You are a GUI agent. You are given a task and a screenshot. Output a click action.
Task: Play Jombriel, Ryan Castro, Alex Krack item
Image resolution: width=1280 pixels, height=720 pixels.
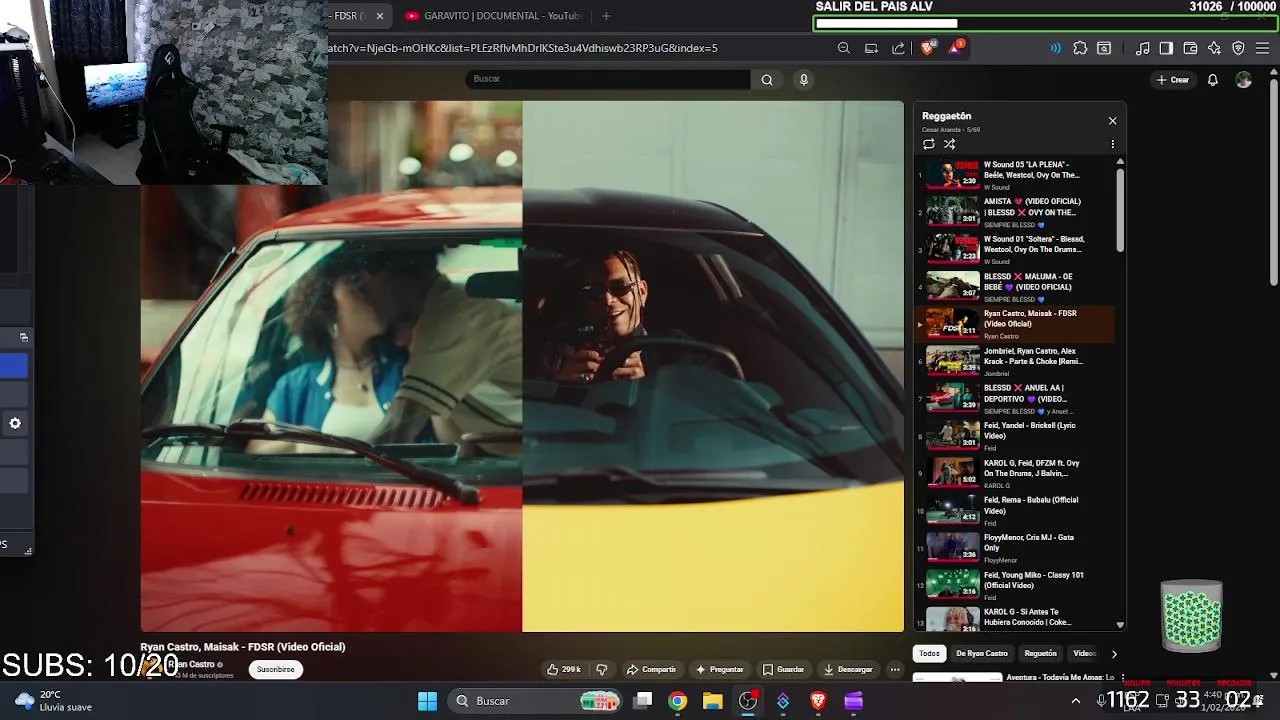click(1015, 361)
